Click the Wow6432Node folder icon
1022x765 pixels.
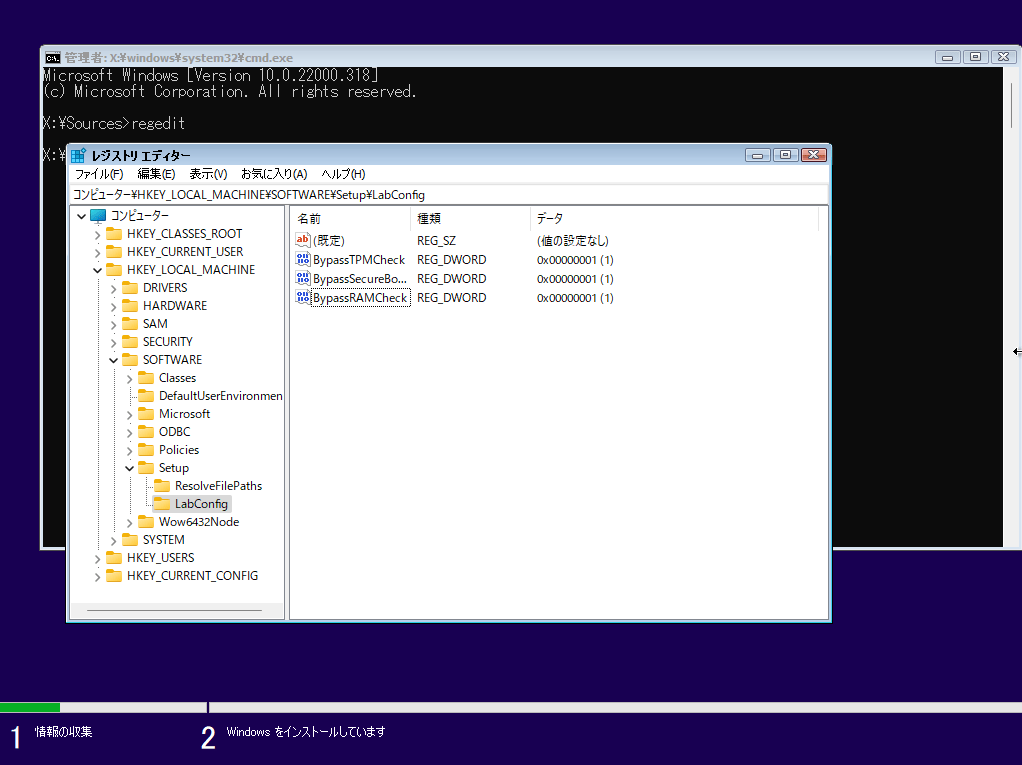click(146, 522)
